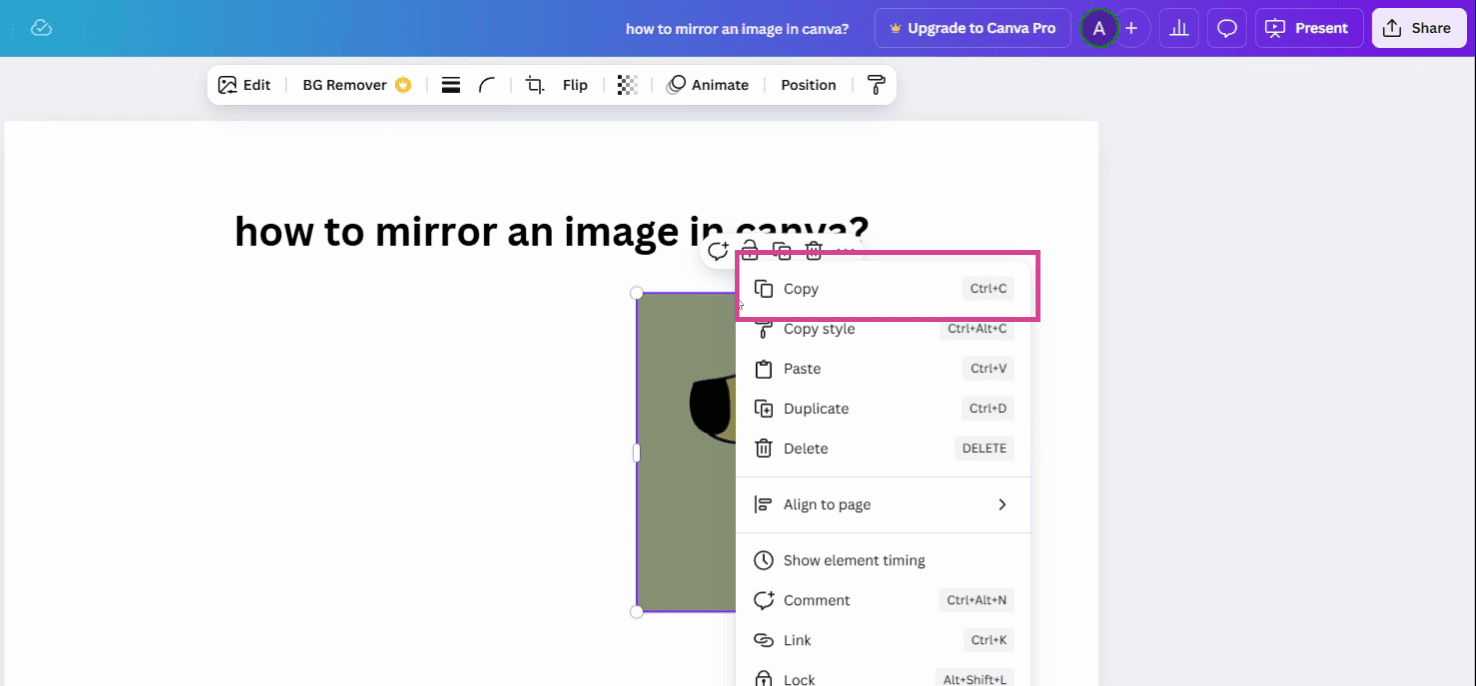Click the top-left resize handle of image
This screenshot has height=686, width=1476.
(637, 293)
